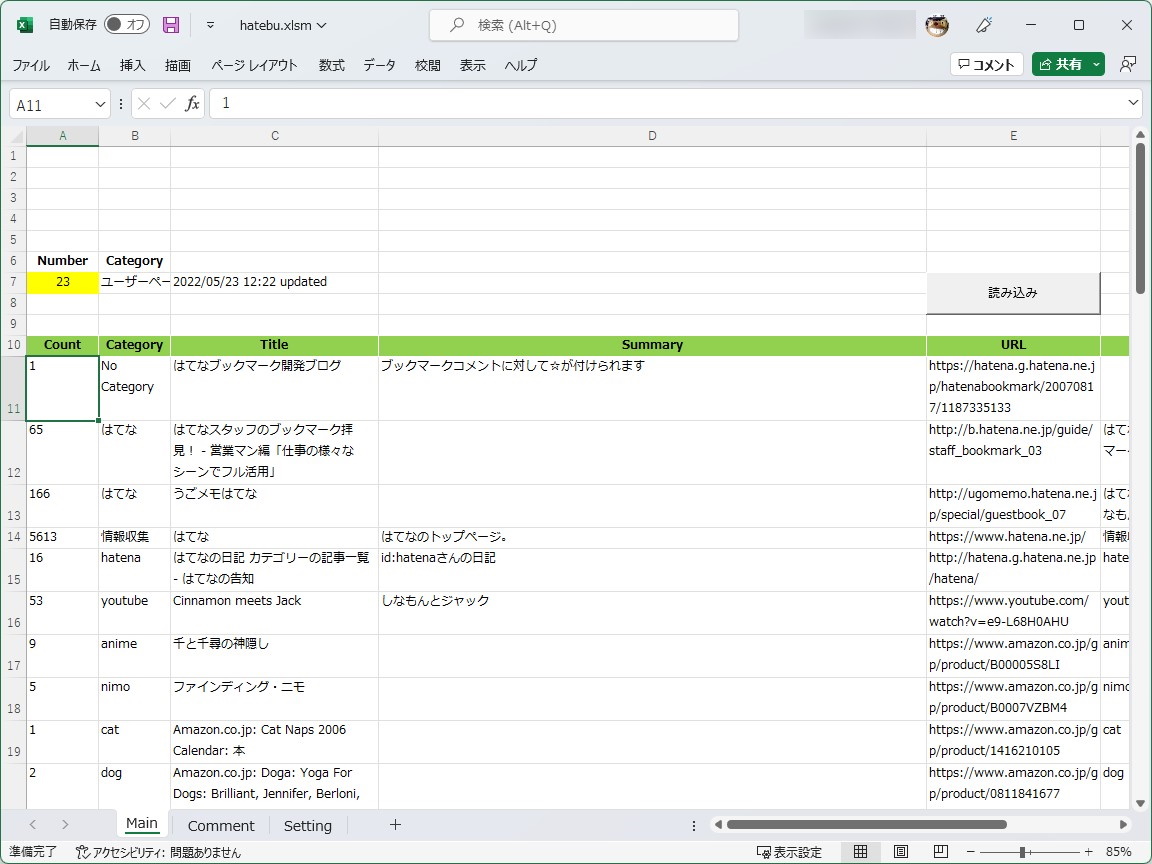The width and height of the screenshot is (1152, 864).
Task: Click the accessibility status アクセシビリティ: 問題ありません
Action: [159, 852]
